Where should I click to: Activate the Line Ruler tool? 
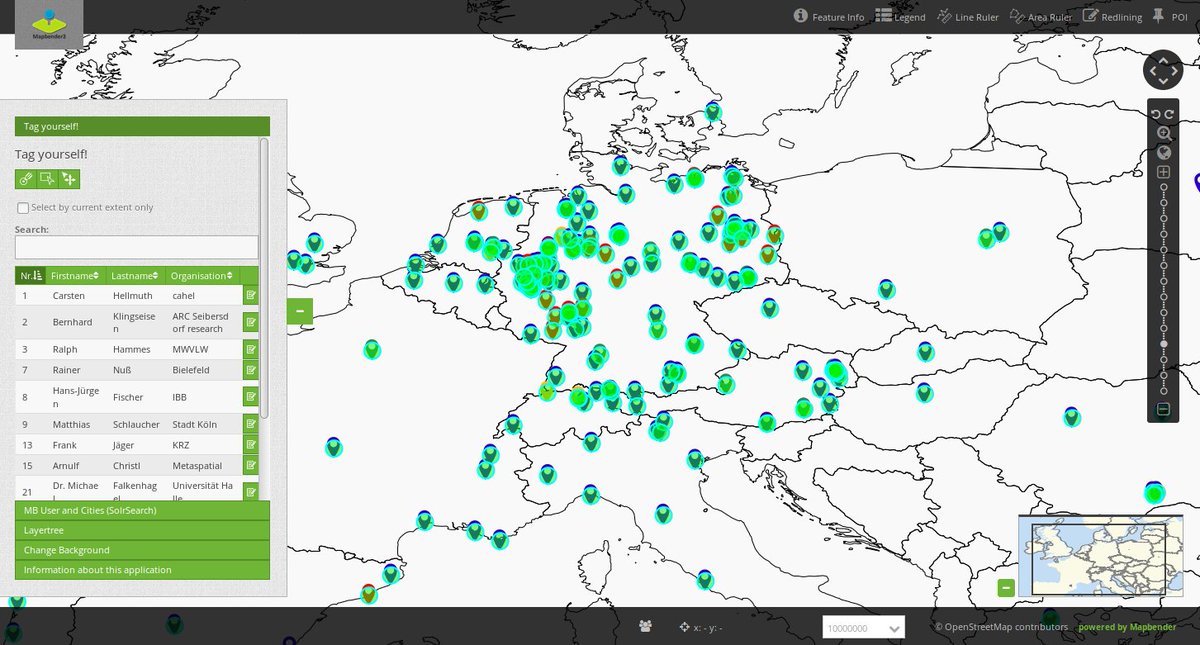point(967,16)
